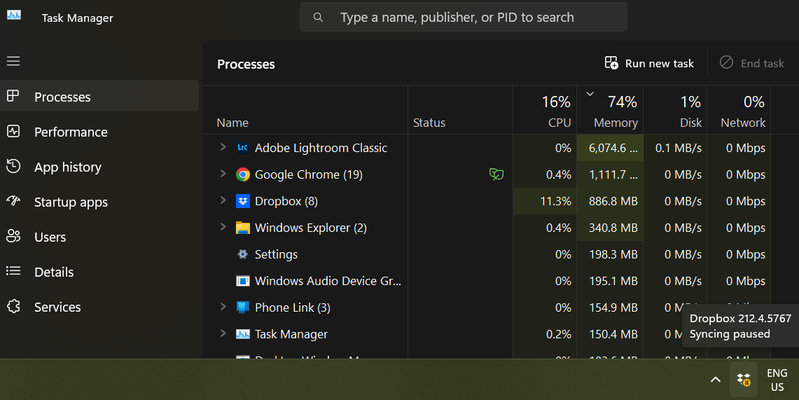Expand the Dropbox process group
This screenshot has height=400, width=799.
pyautogui.click(x=223, y=201)
